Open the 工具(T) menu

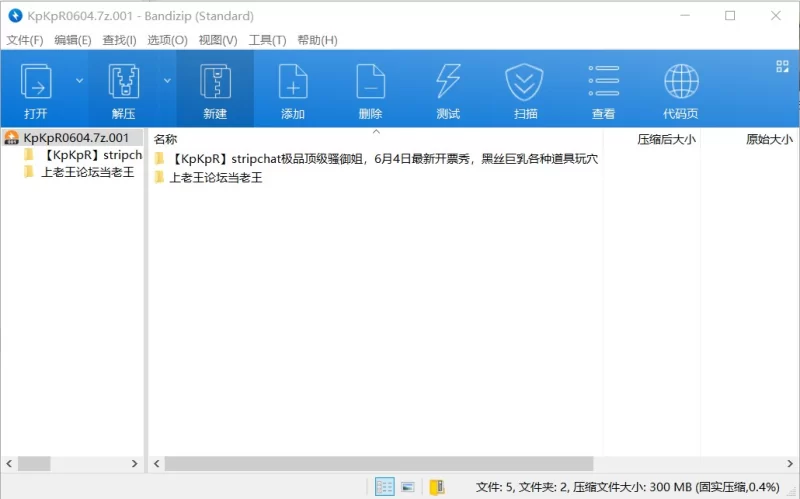[x=267, y=40]
